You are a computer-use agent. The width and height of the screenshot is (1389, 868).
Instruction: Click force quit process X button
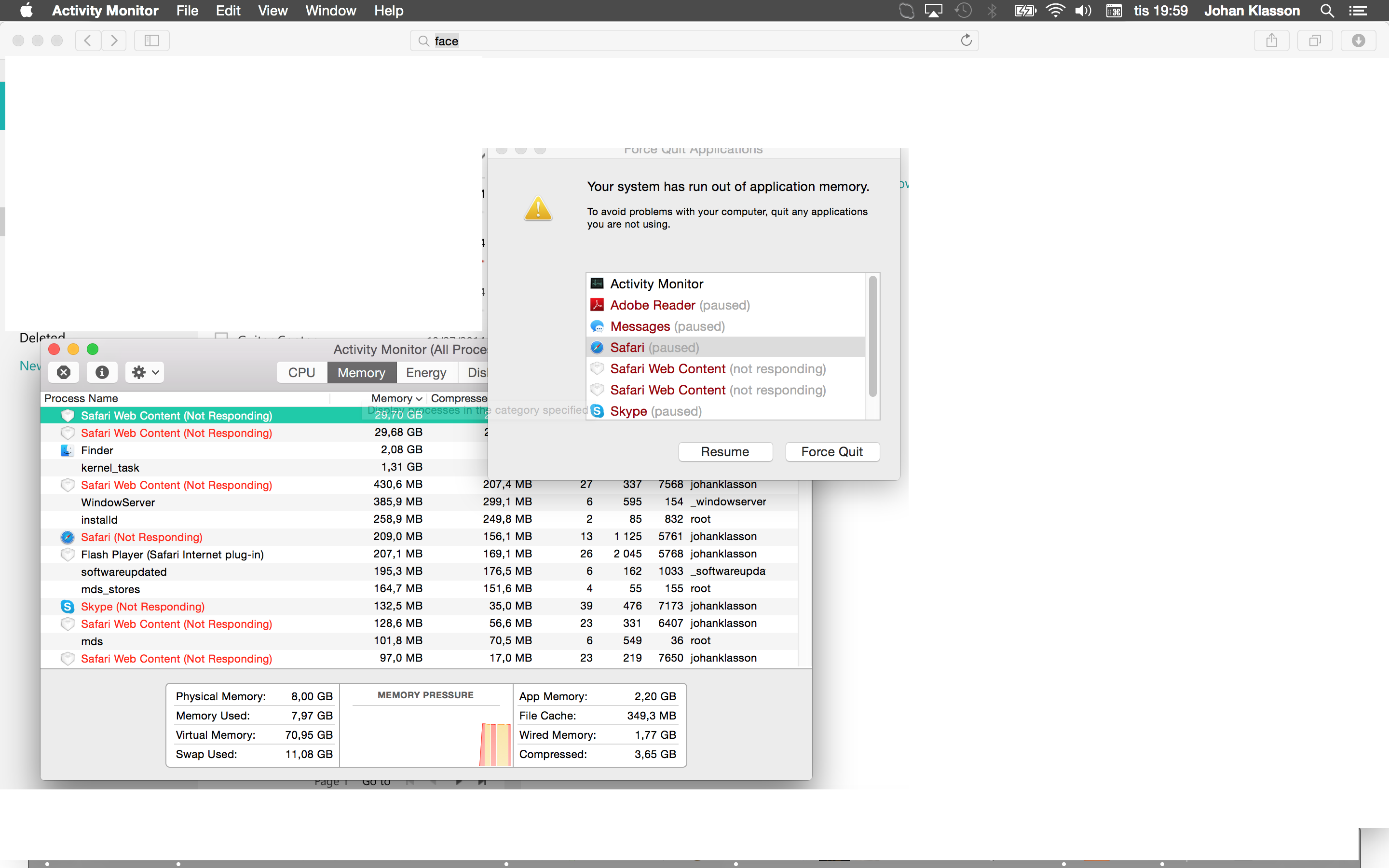pyautogui.click(x=64, y=372)
